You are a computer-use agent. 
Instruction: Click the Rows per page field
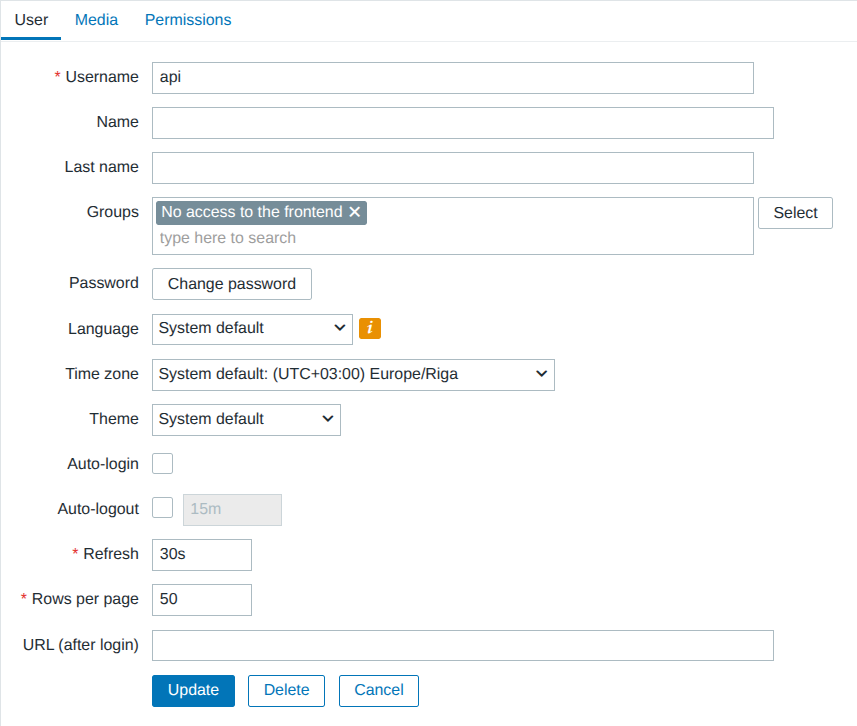pyautogui.click(x=201, y=599)
